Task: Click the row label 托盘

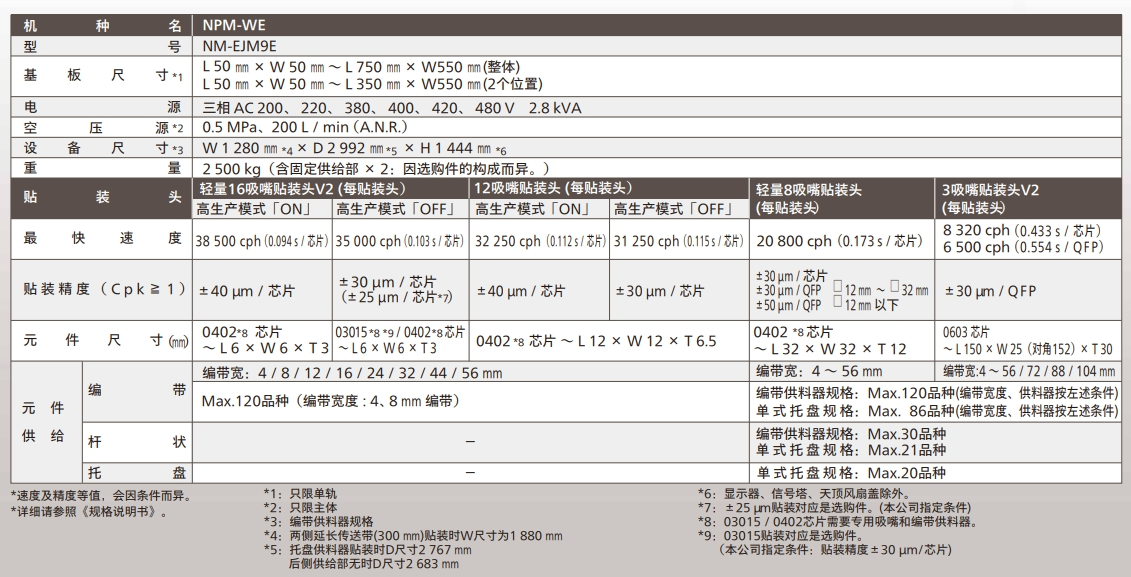Action: 137,473
